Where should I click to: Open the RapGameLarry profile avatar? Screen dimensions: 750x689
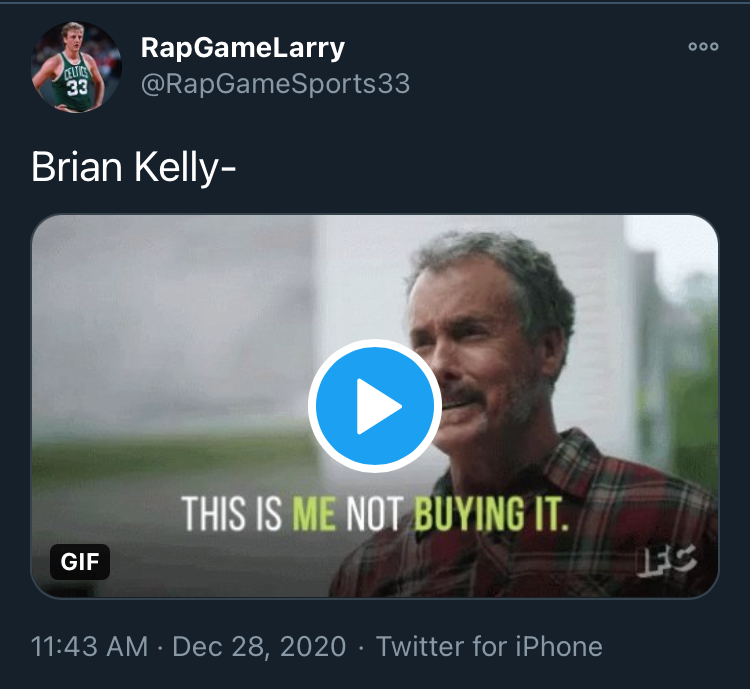[x=77, y=68]
